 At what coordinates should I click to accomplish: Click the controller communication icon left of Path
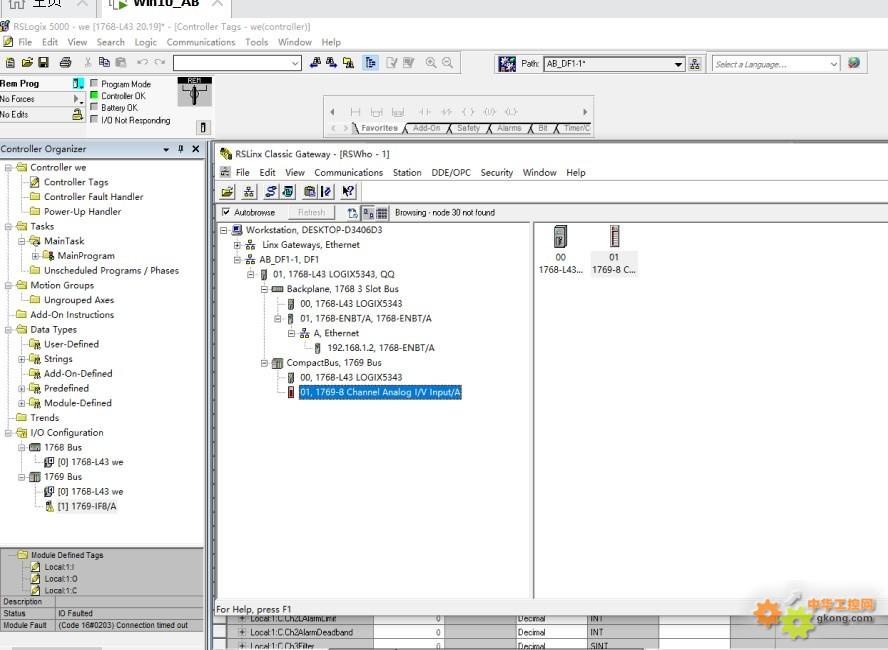click(507, 64)
